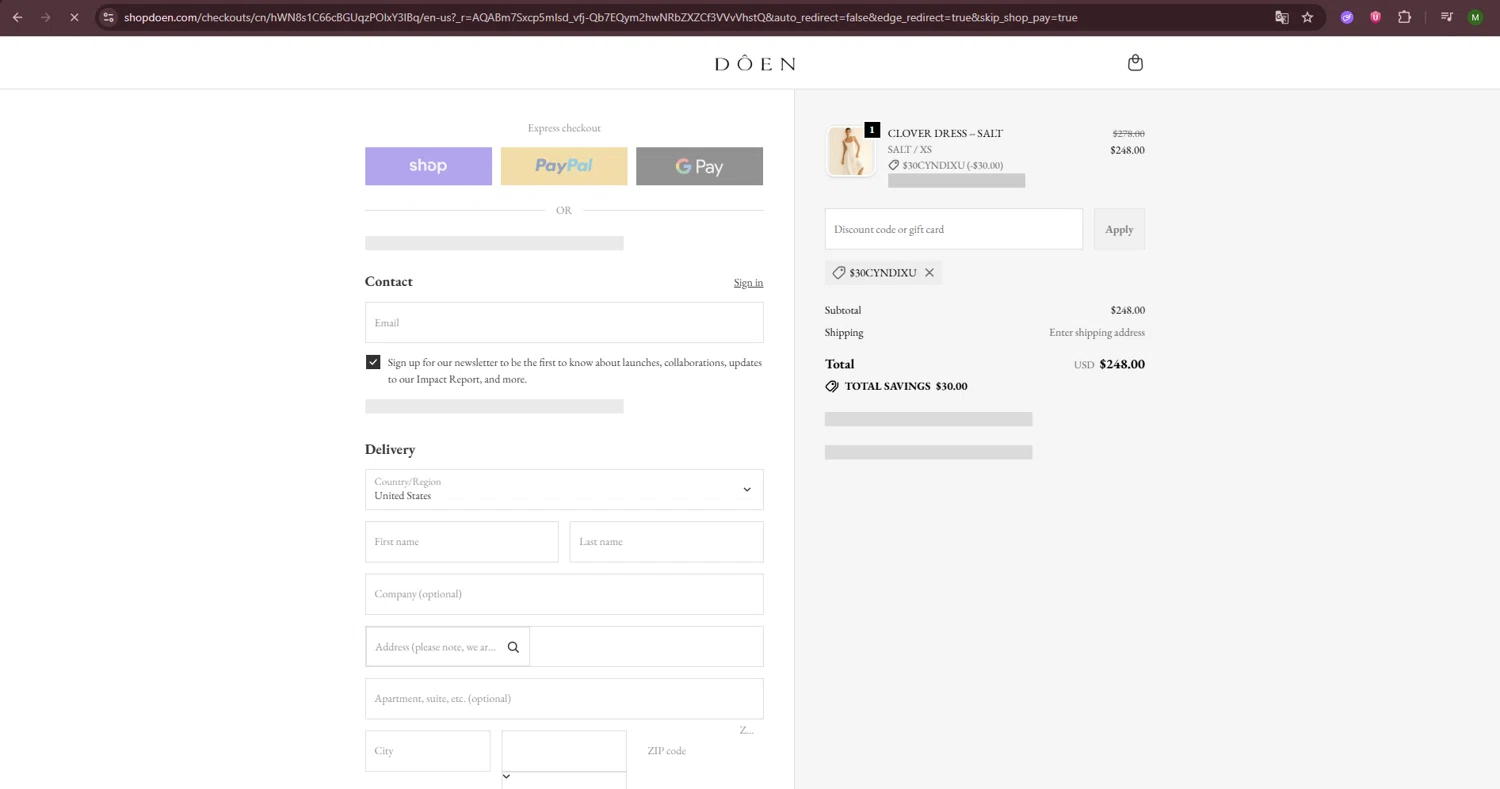Screen dimensions: 1500x789
Task: Click the Apply discount button
Action: (1119, 229)
